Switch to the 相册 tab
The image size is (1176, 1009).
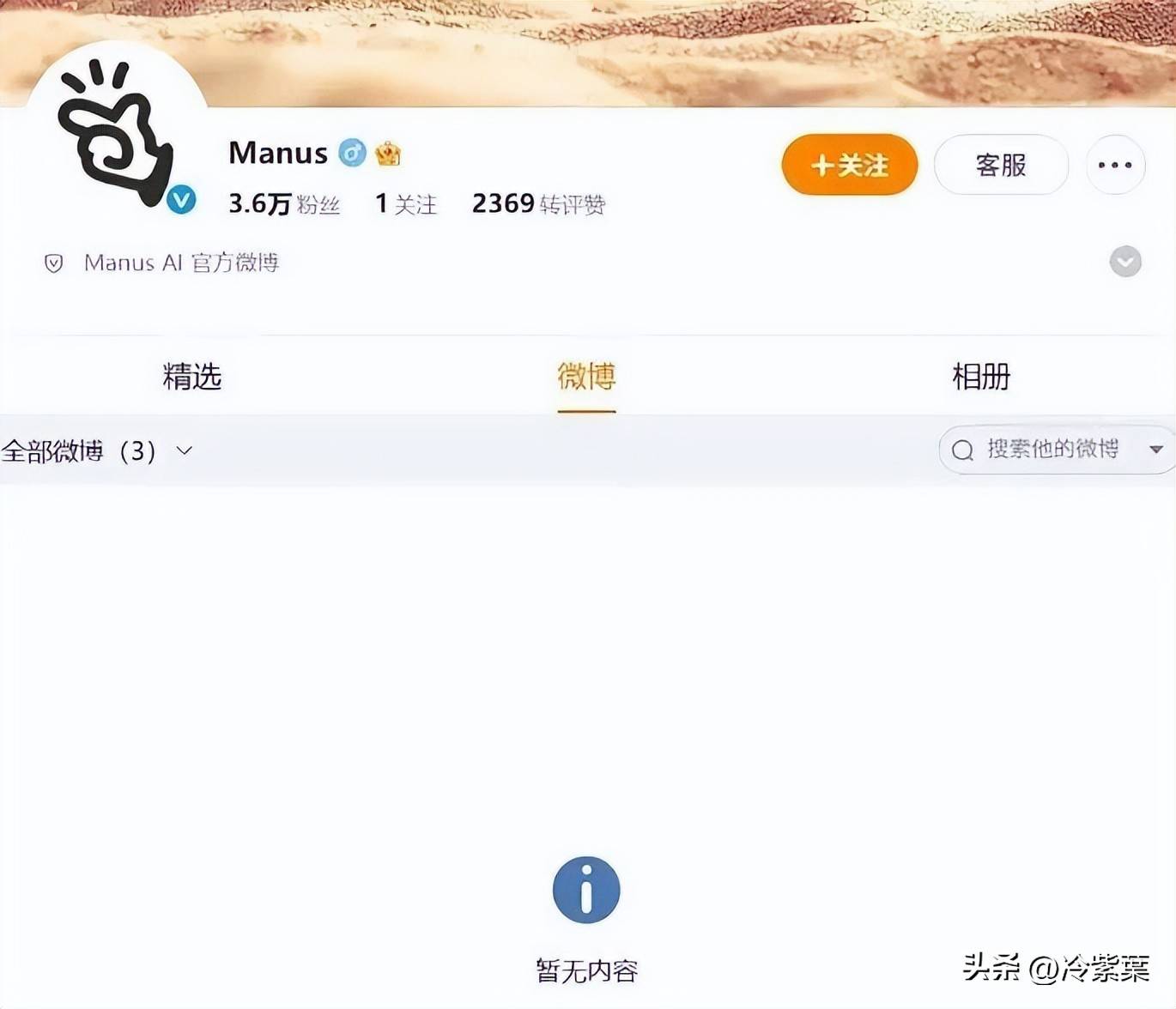[x=981, y=376]
